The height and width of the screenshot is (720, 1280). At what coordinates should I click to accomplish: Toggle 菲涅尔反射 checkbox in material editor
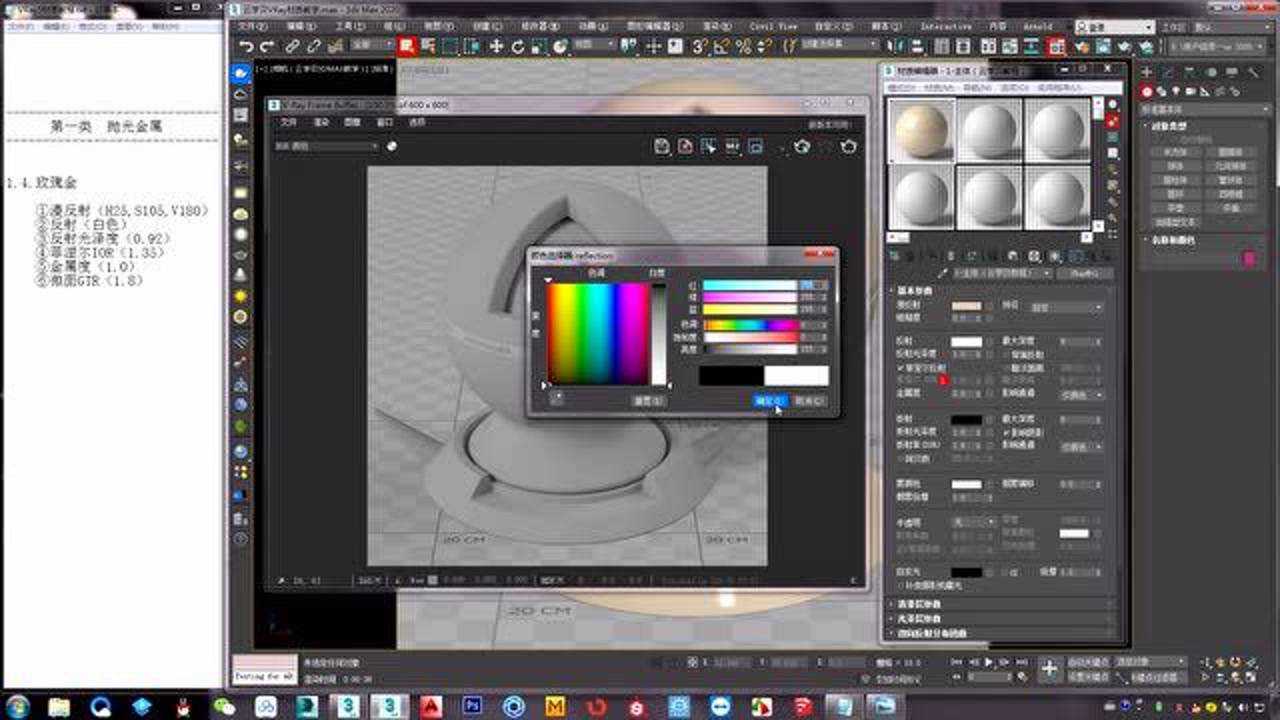[900, 368]
